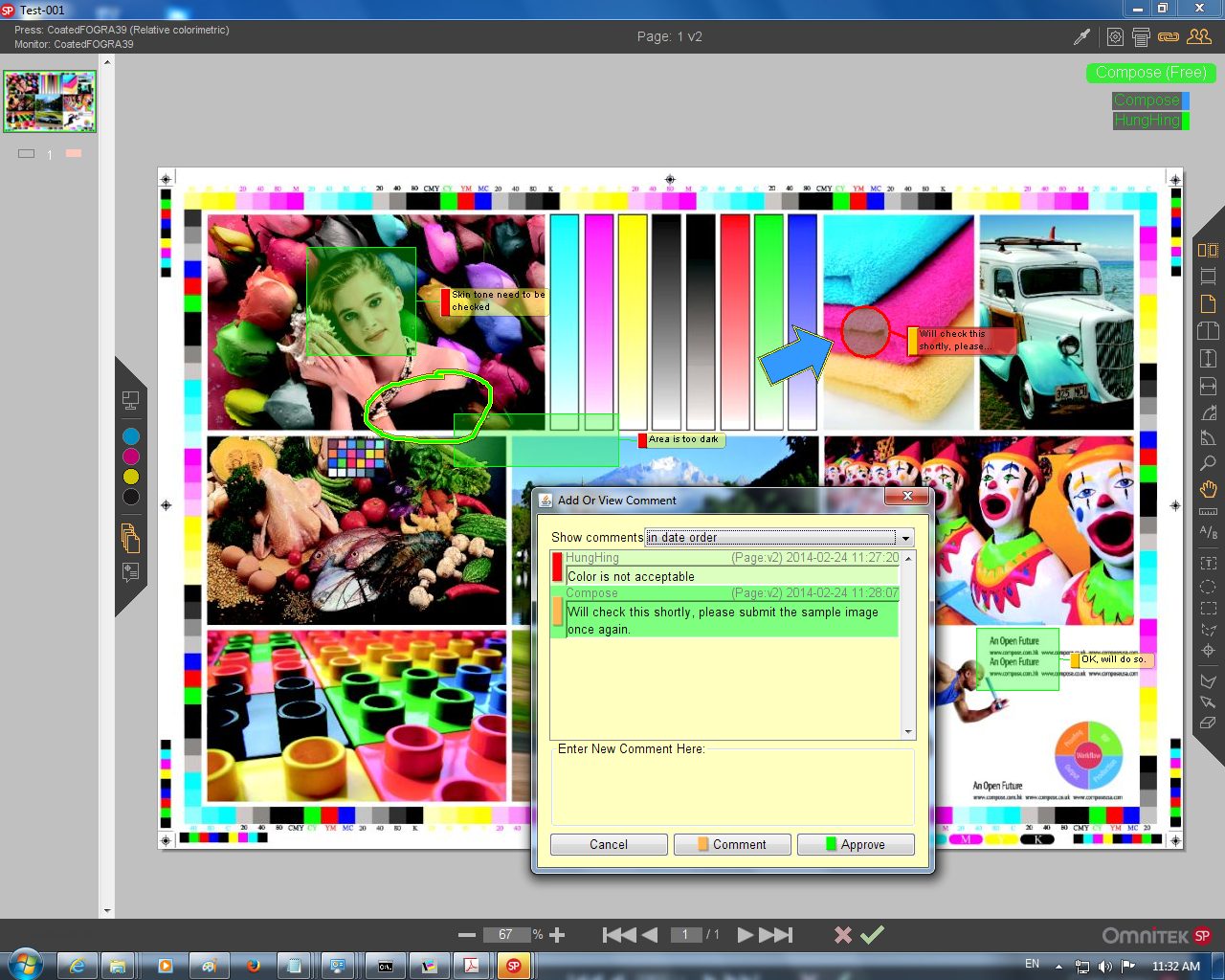Open the document settings gear icon

tap(1115, 36)
